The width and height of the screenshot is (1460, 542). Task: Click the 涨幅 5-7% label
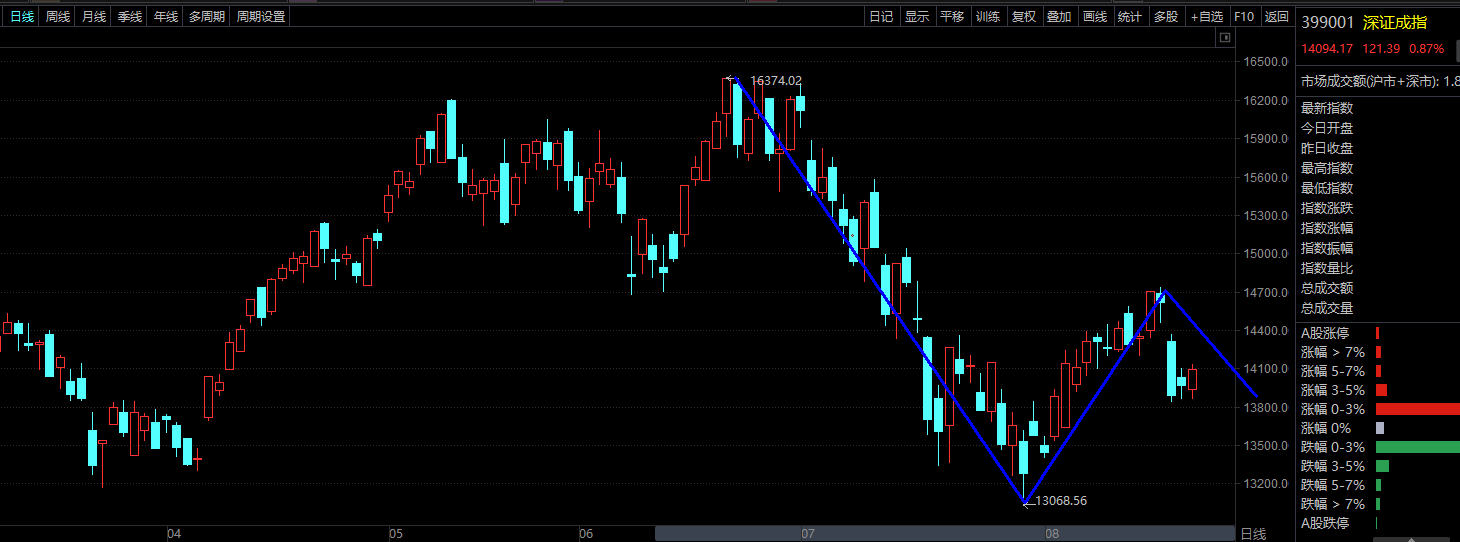1333,371
